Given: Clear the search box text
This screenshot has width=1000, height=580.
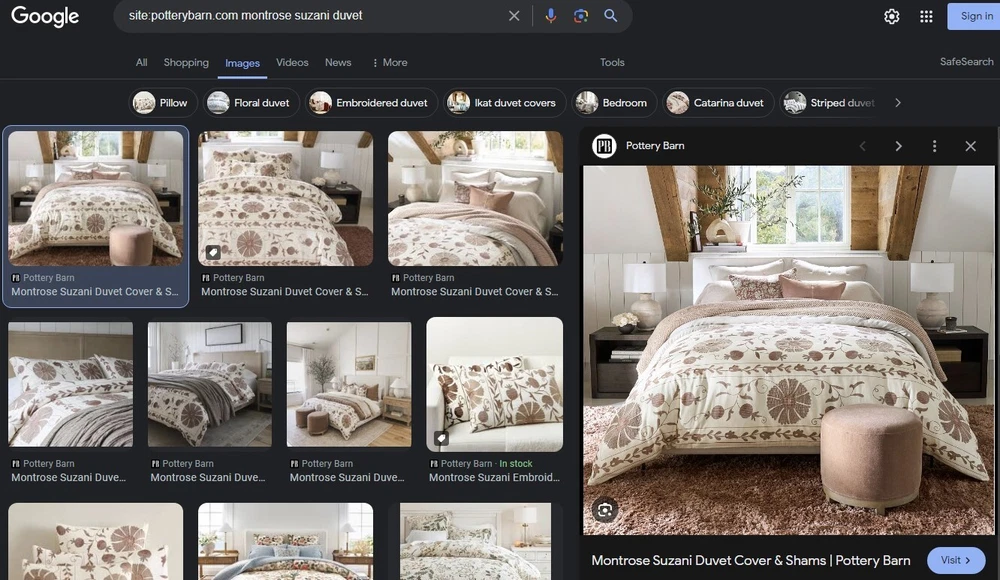Looking at the screenshot, I should point(514,16).
